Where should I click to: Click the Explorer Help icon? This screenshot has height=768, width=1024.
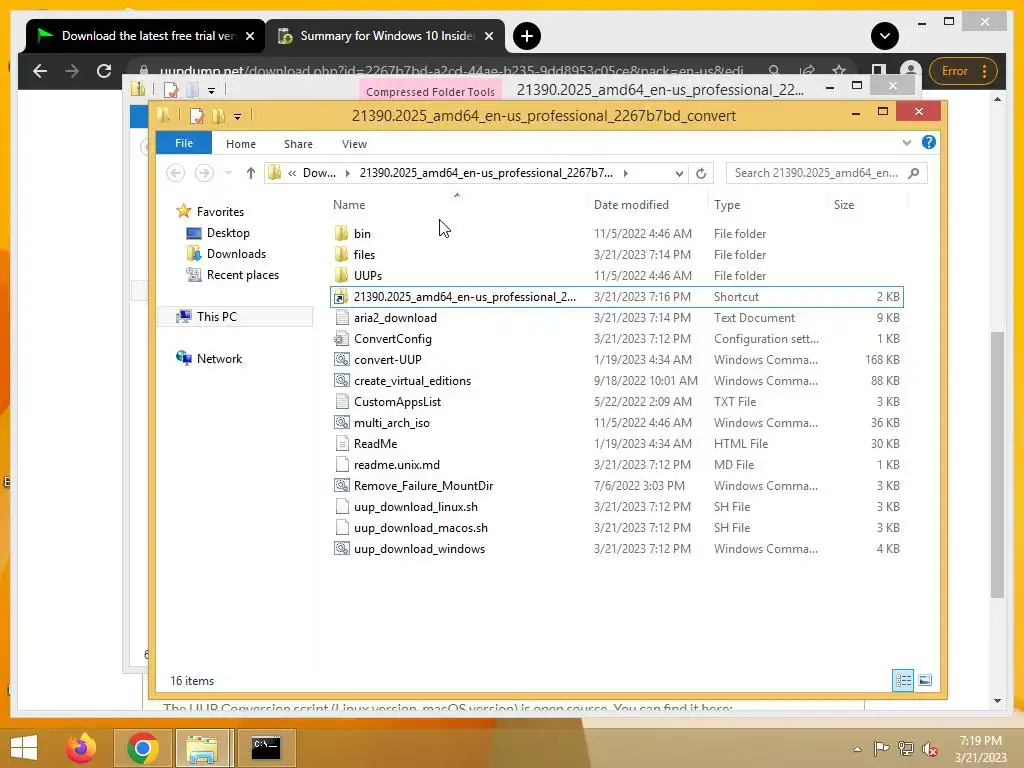coord(929,142)
